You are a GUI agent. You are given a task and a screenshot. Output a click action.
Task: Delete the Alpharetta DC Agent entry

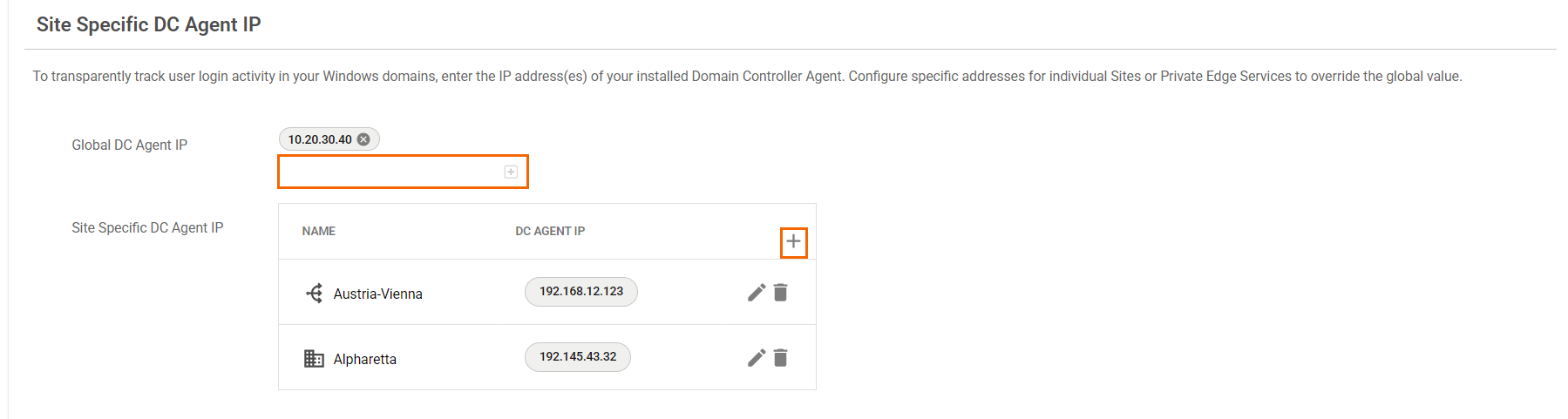pyautogui.click(x=781, y=358)
